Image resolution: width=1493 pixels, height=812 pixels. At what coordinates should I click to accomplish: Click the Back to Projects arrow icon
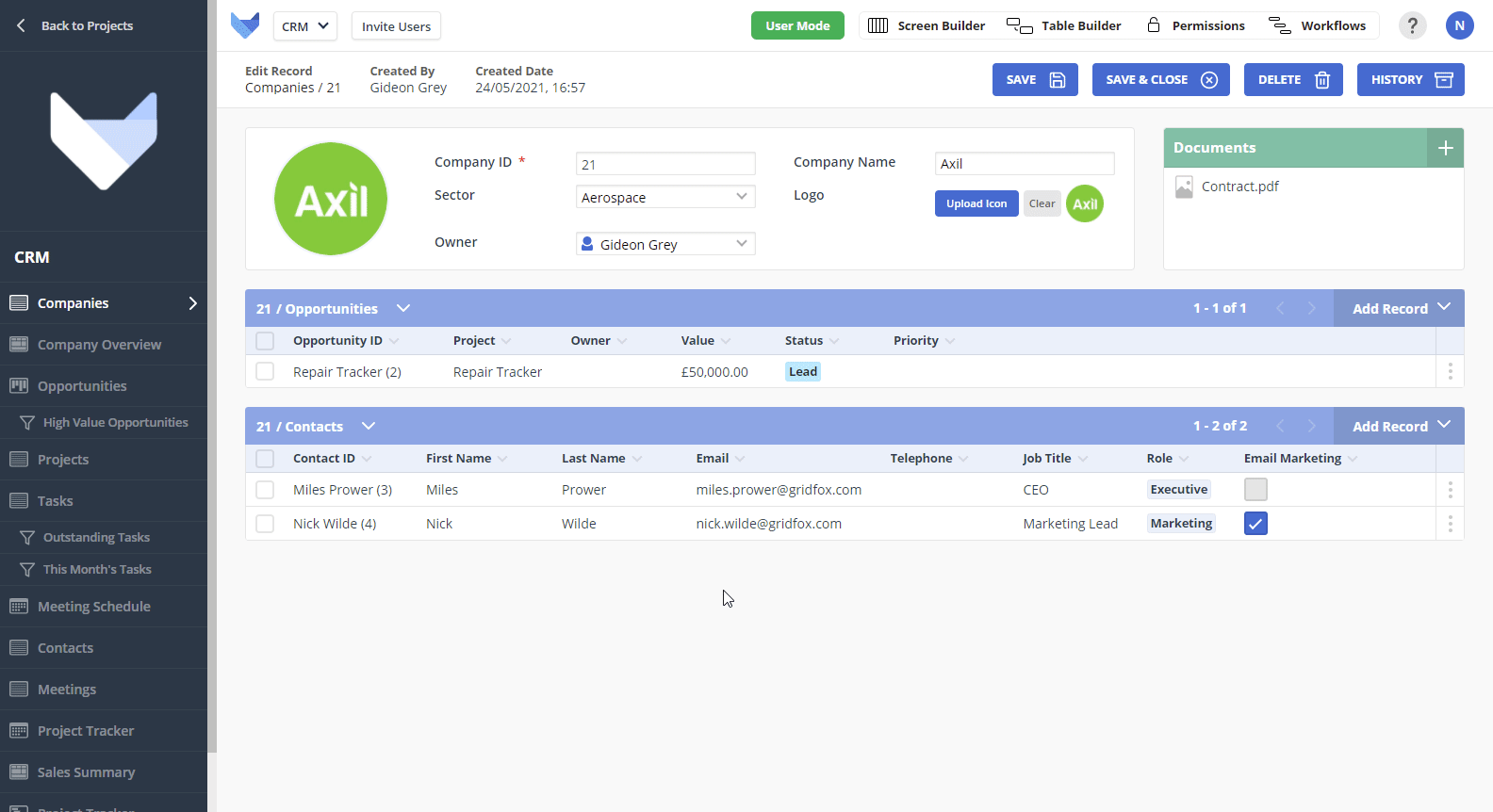[x=21, y=25]
